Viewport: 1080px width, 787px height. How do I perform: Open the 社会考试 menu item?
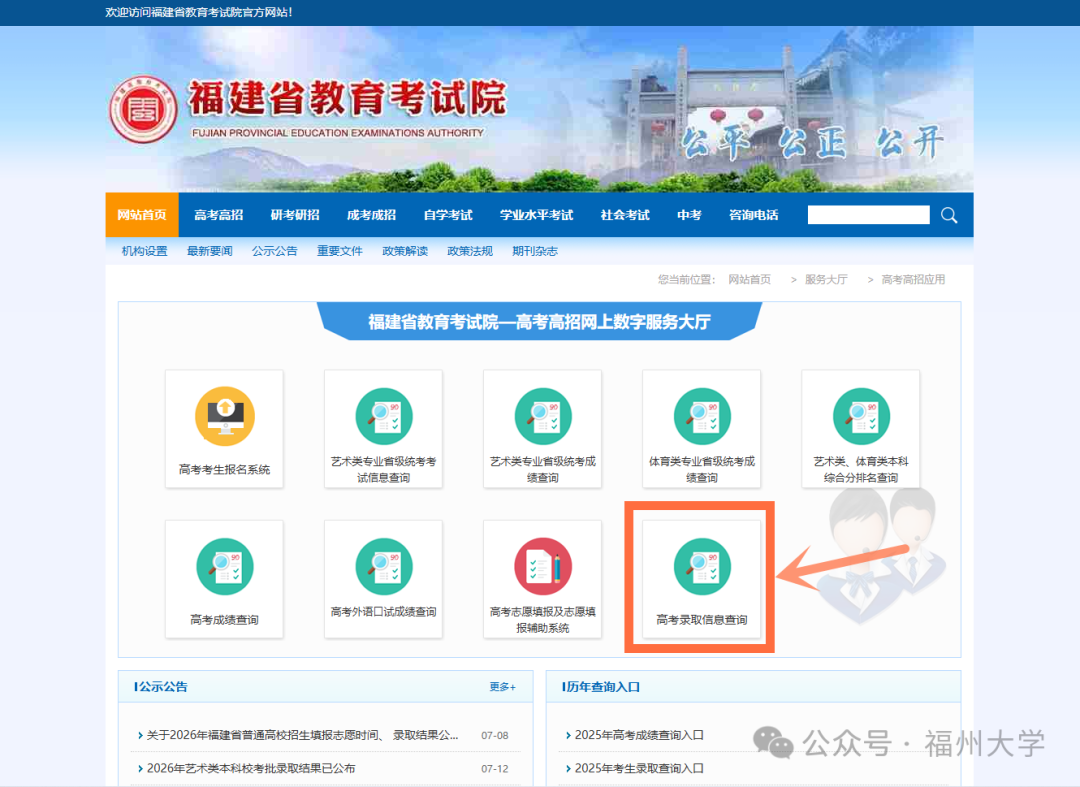[625, 215]
